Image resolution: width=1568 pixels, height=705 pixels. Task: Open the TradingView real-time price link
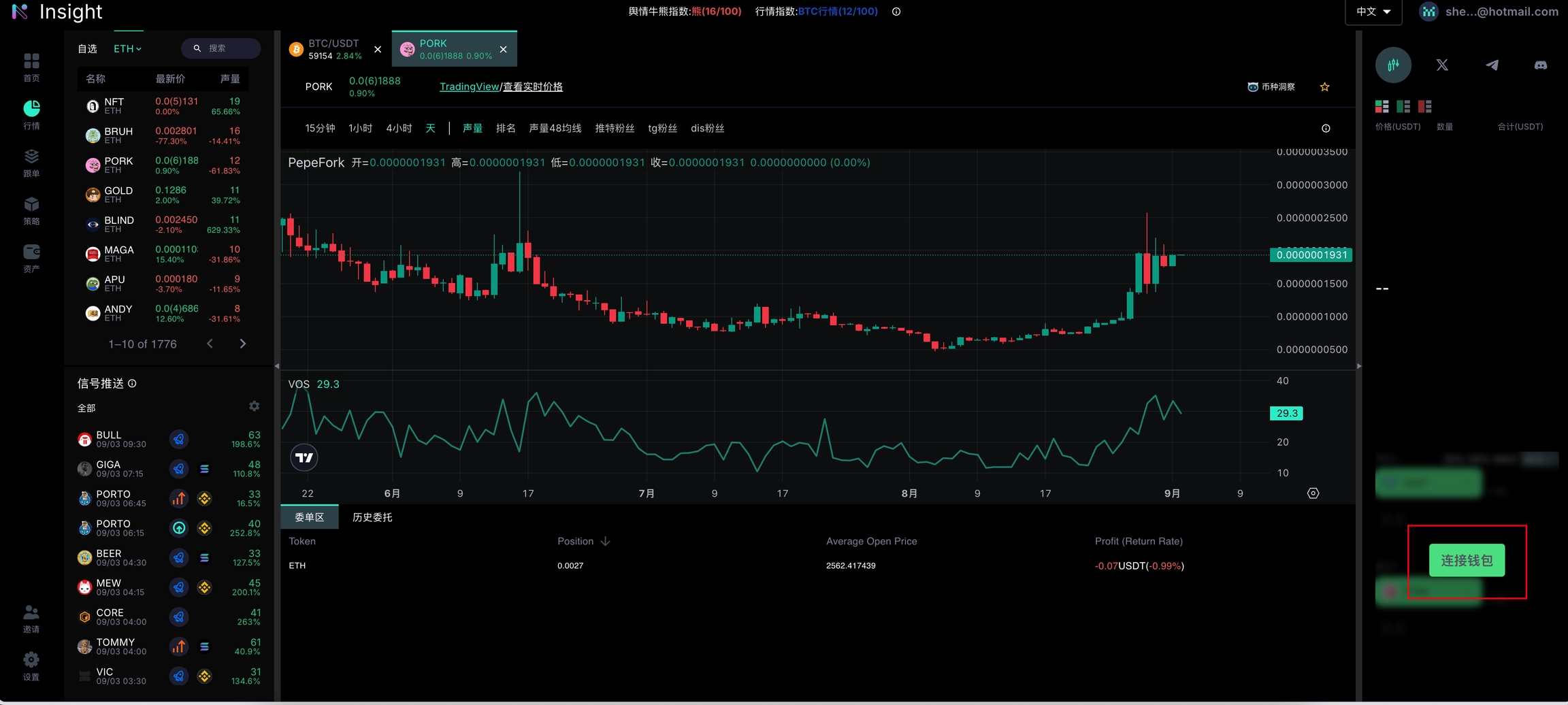501,87
